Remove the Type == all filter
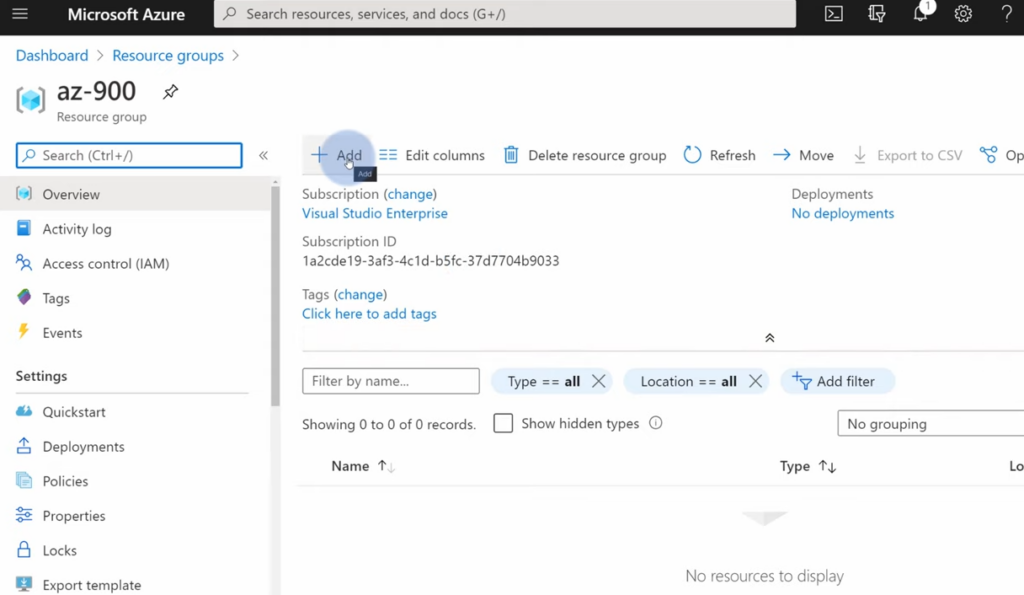 click(x=598, y=381)
